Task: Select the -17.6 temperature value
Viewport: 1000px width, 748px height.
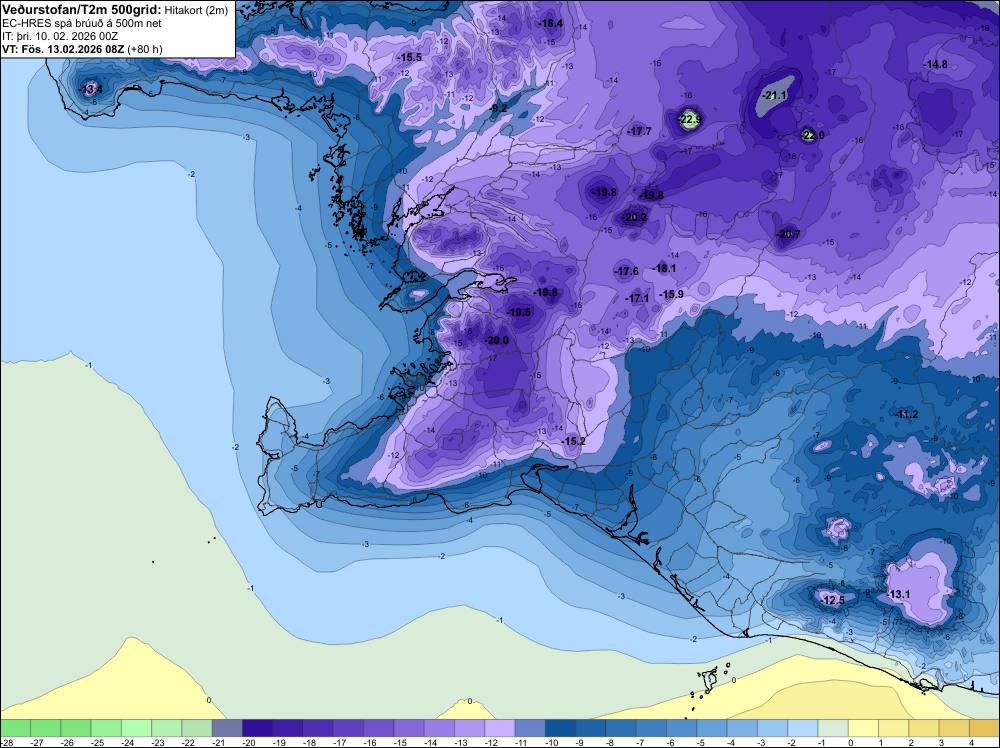Action: pyautogui.click(x=626, y=272)
